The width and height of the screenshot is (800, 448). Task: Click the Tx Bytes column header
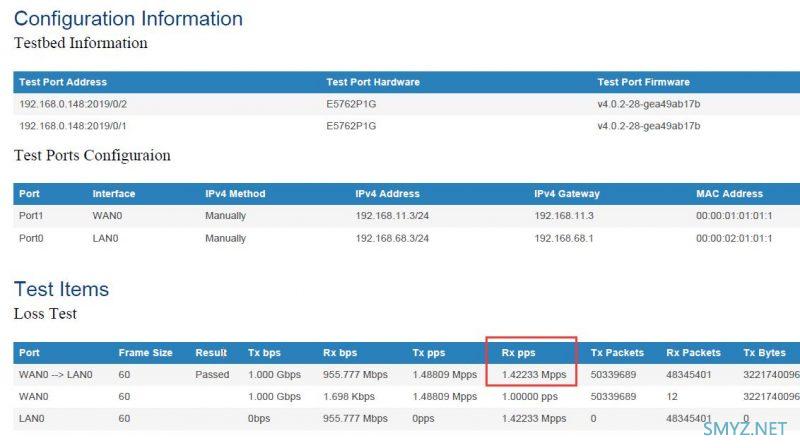click(764, 353)
